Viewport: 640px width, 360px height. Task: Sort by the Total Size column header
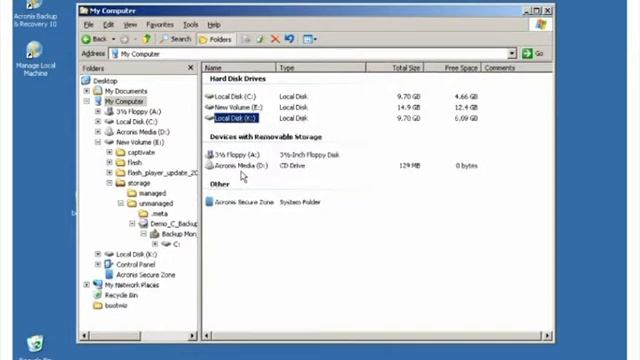coord(395,68)
